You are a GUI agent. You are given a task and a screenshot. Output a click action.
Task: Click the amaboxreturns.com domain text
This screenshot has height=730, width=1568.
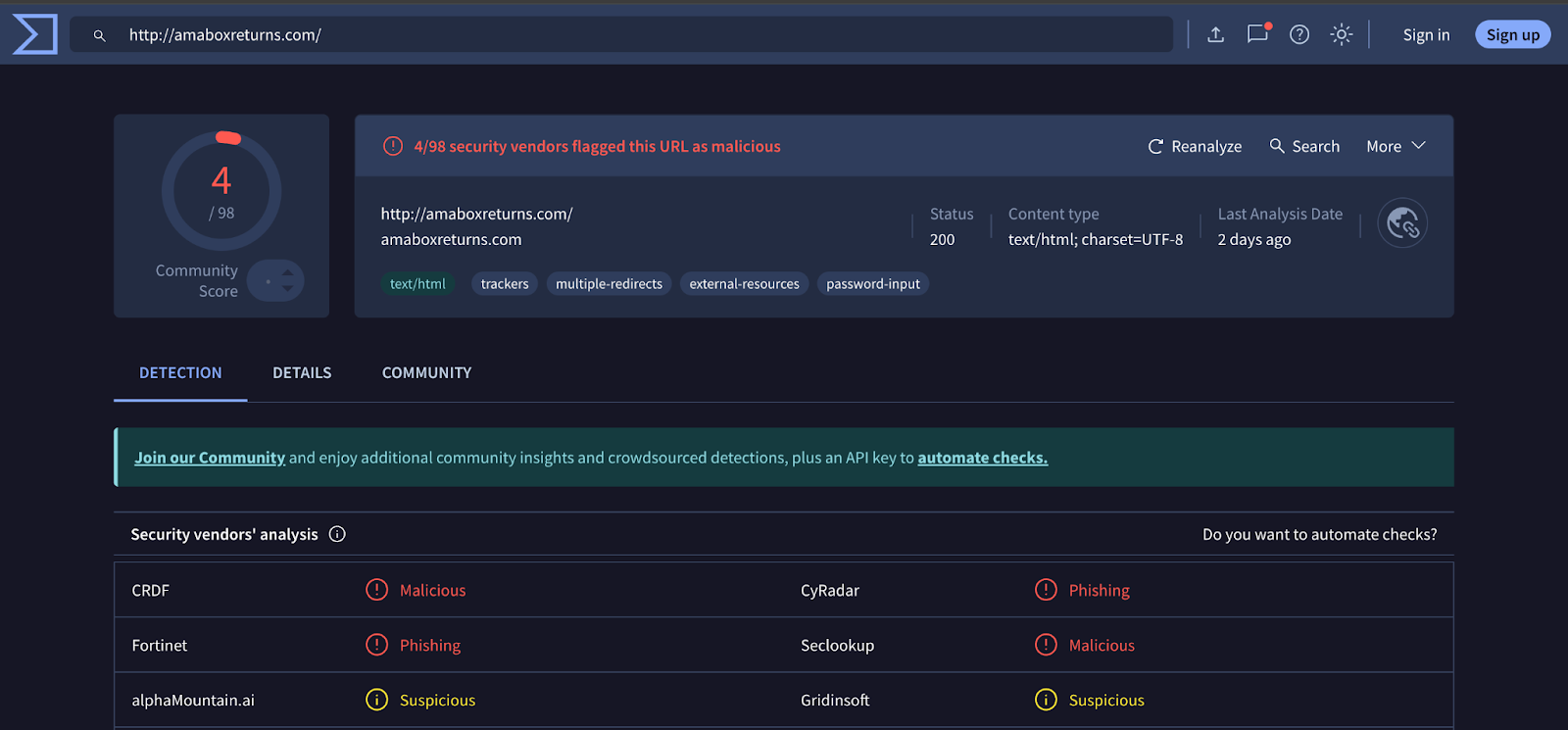pyautogui.click(x=451, y=239)
